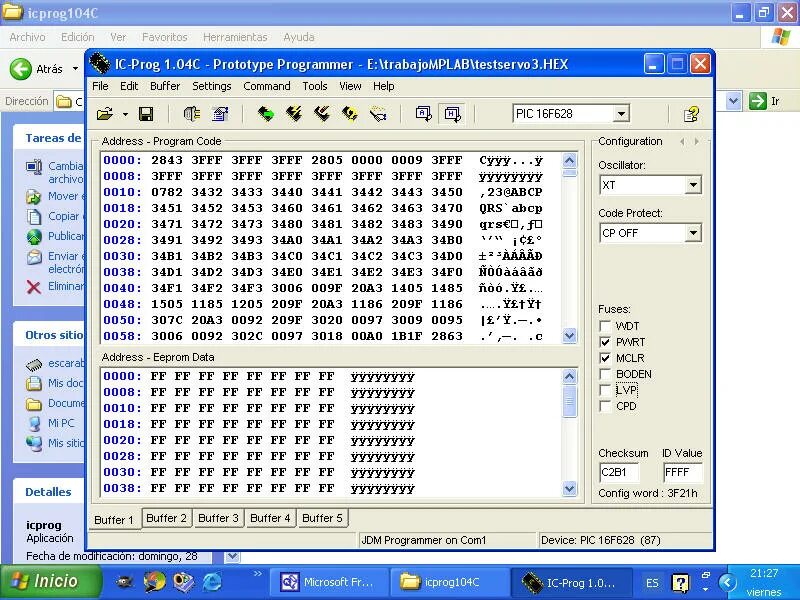Open the Oscillator XT dropdown
Viewport: 800px width, 600px height.
(x=693, y=185)
